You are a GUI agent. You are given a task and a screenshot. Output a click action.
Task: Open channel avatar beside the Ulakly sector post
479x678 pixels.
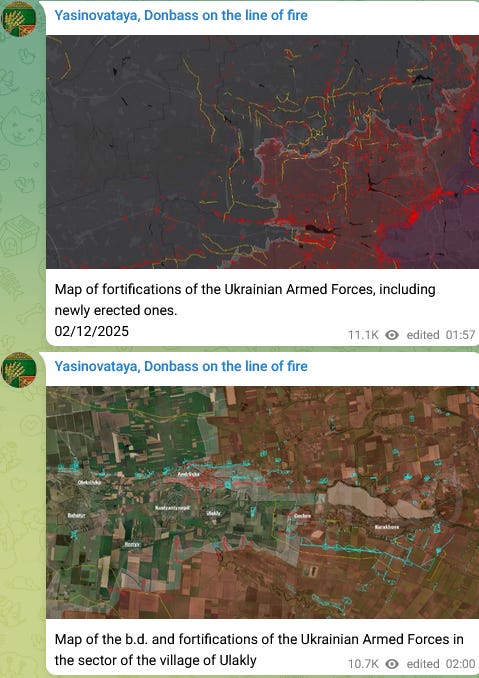pos(18,370)
